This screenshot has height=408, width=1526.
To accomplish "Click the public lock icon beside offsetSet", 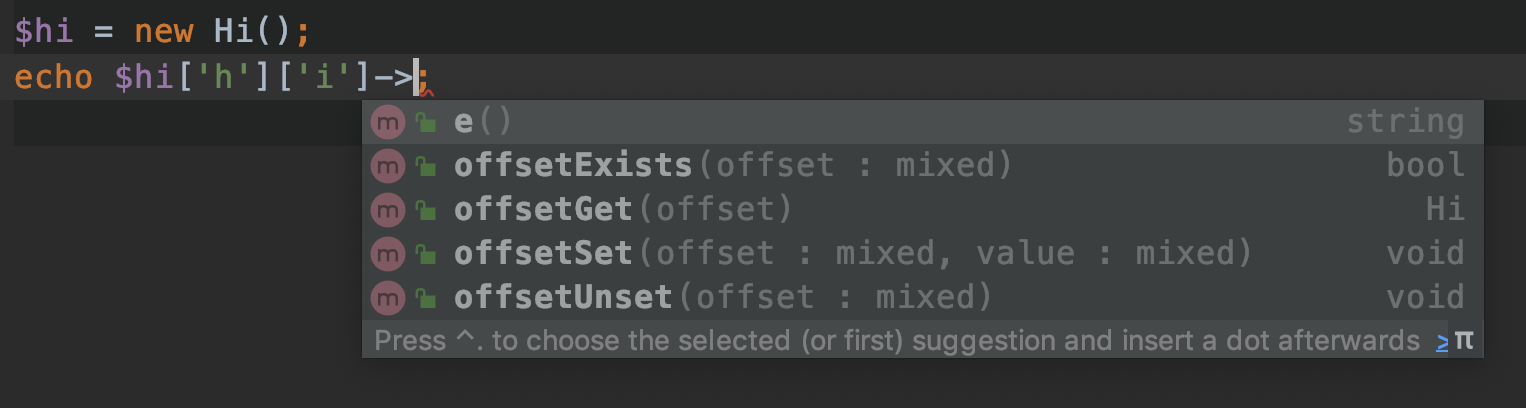I will 426,254.
